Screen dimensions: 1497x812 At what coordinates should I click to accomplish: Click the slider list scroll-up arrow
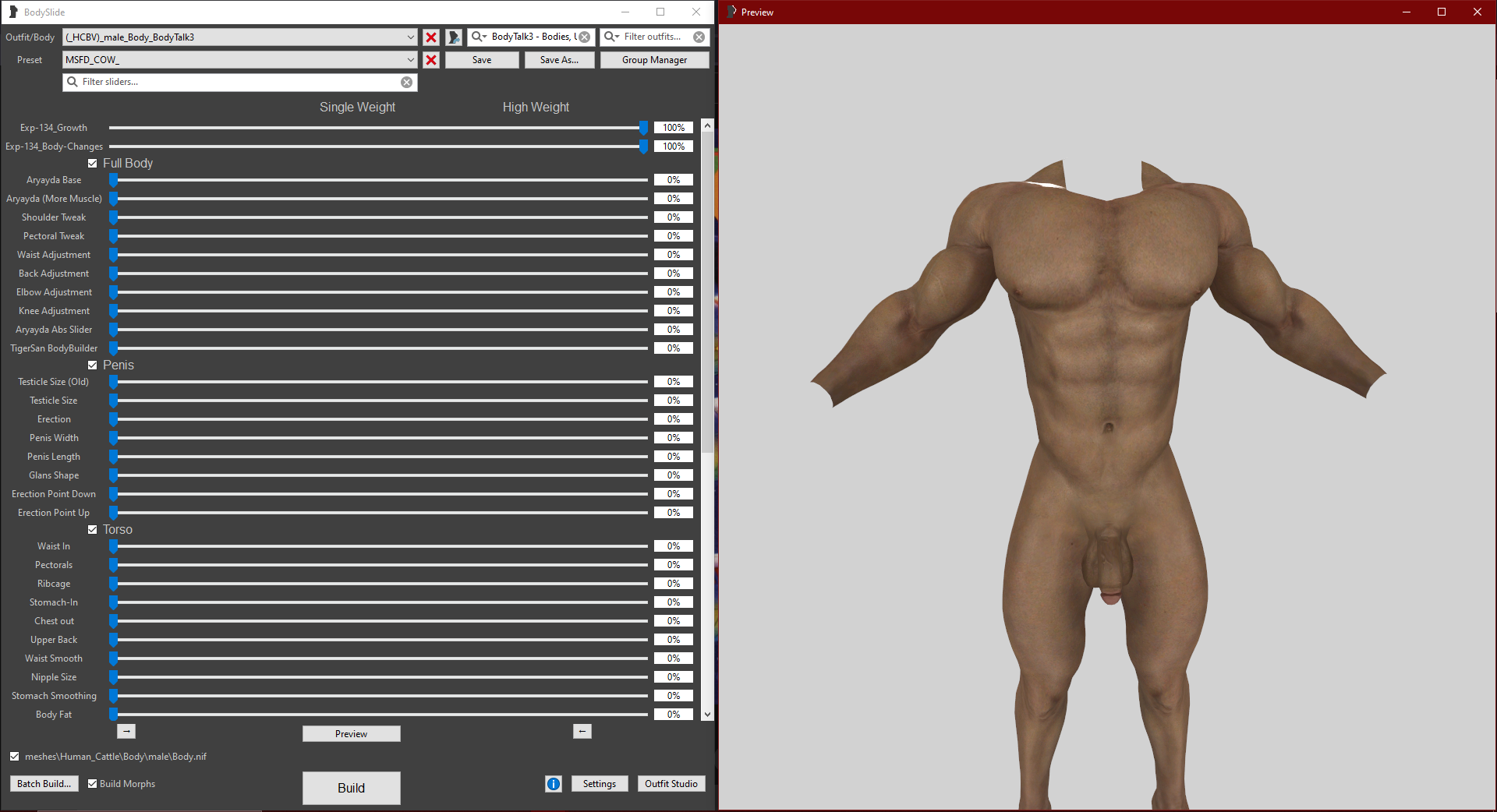tap(707, 125)
